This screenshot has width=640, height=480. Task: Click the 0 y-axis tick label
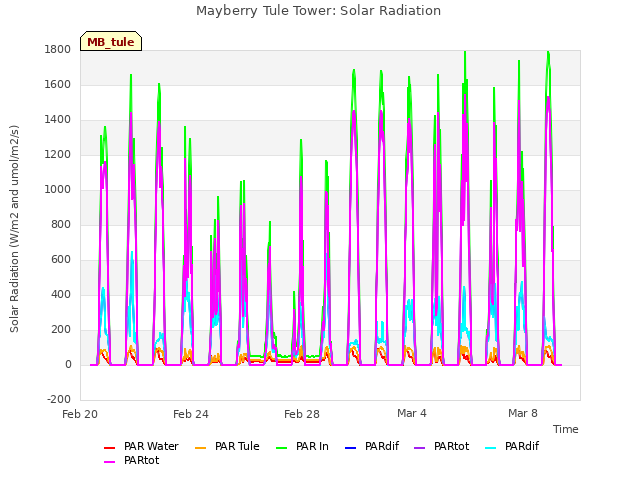[x=68, y=365]
